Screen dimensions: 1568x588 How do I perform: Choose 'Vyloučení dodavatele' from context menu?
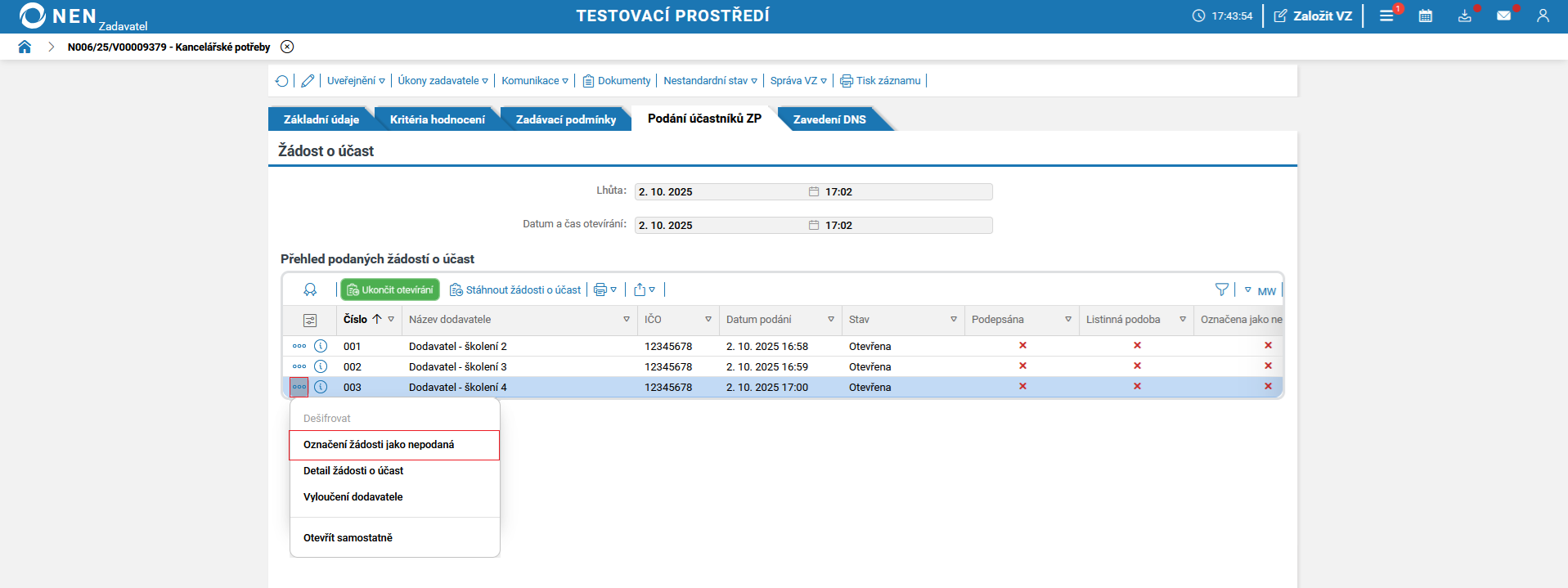pos(353,497)
